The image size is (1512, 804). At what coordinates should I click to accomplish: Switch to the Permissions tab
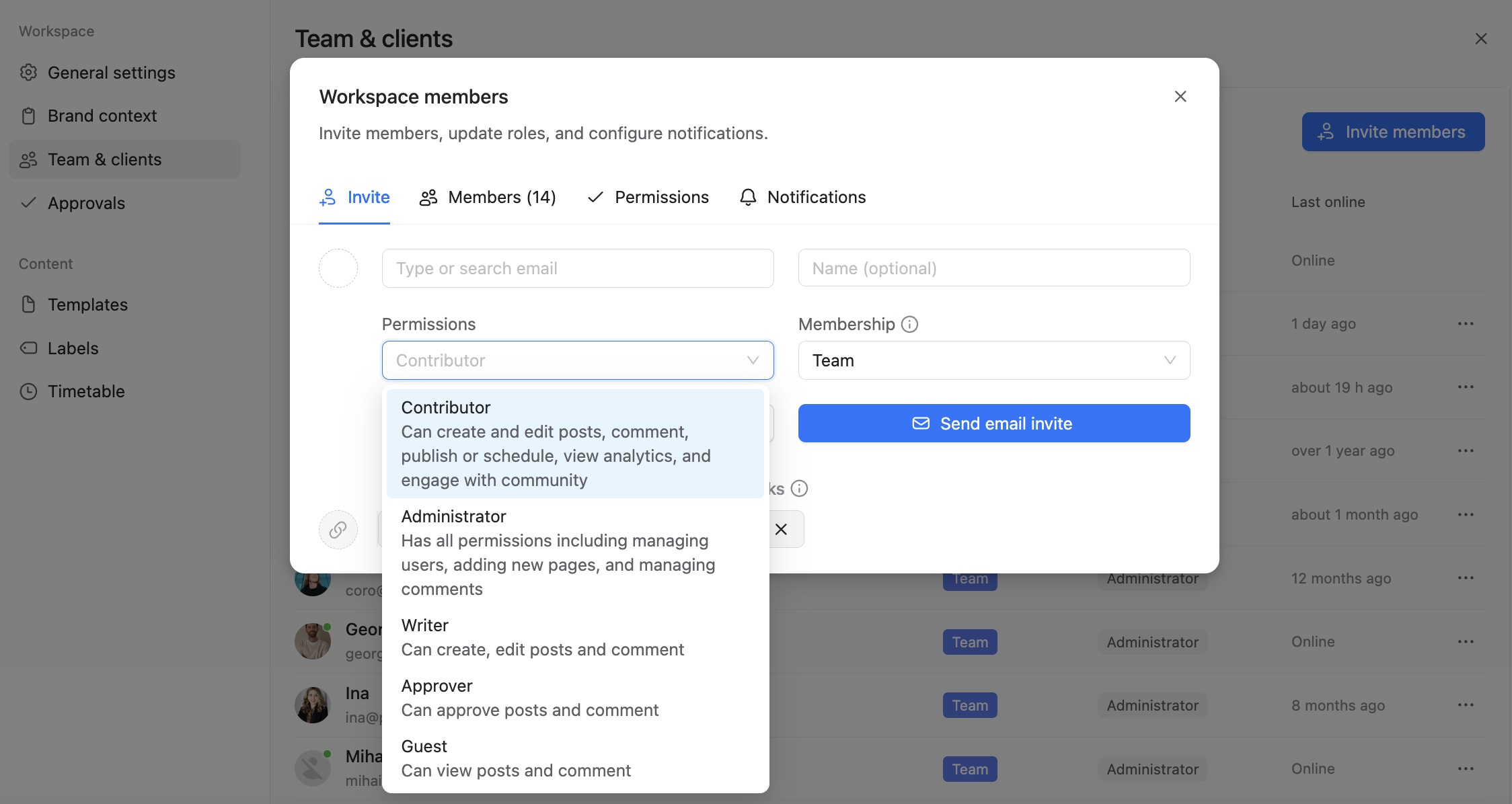point(648,198)
